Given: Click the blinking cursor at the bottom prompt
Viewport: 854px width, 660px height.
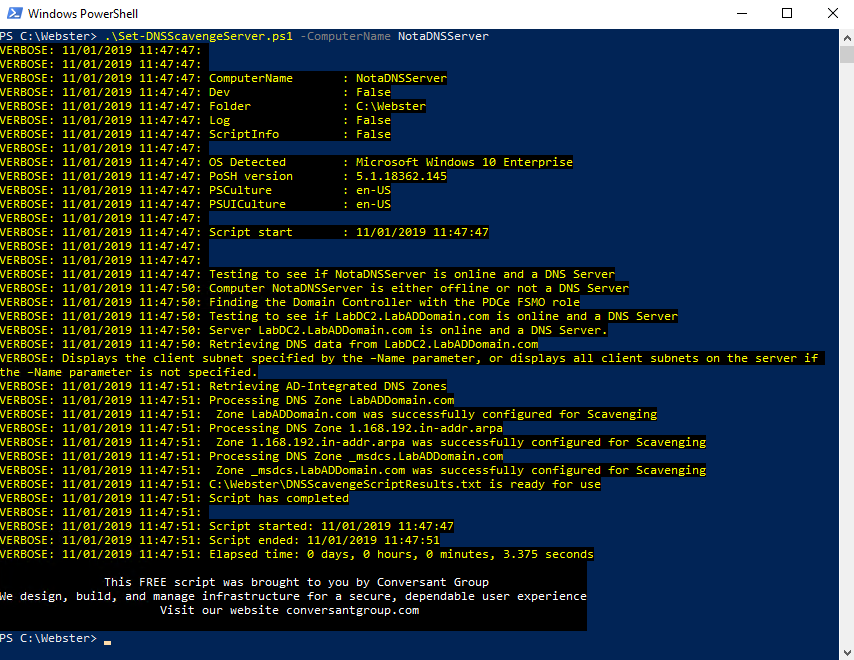Looking at the screenshot, I should pos(107,641).
